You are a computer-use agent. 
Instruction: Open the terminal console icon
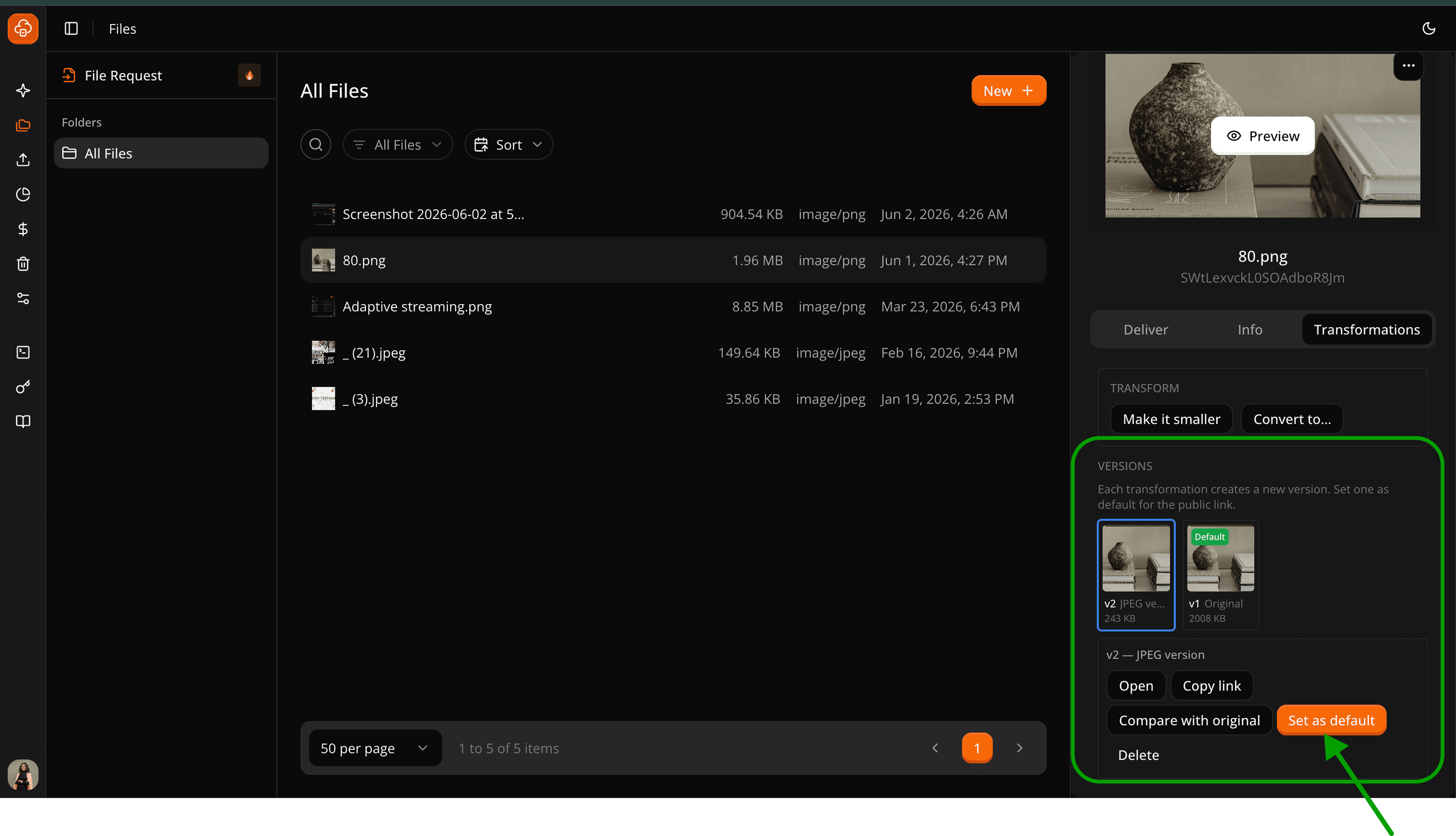(23, 352)
